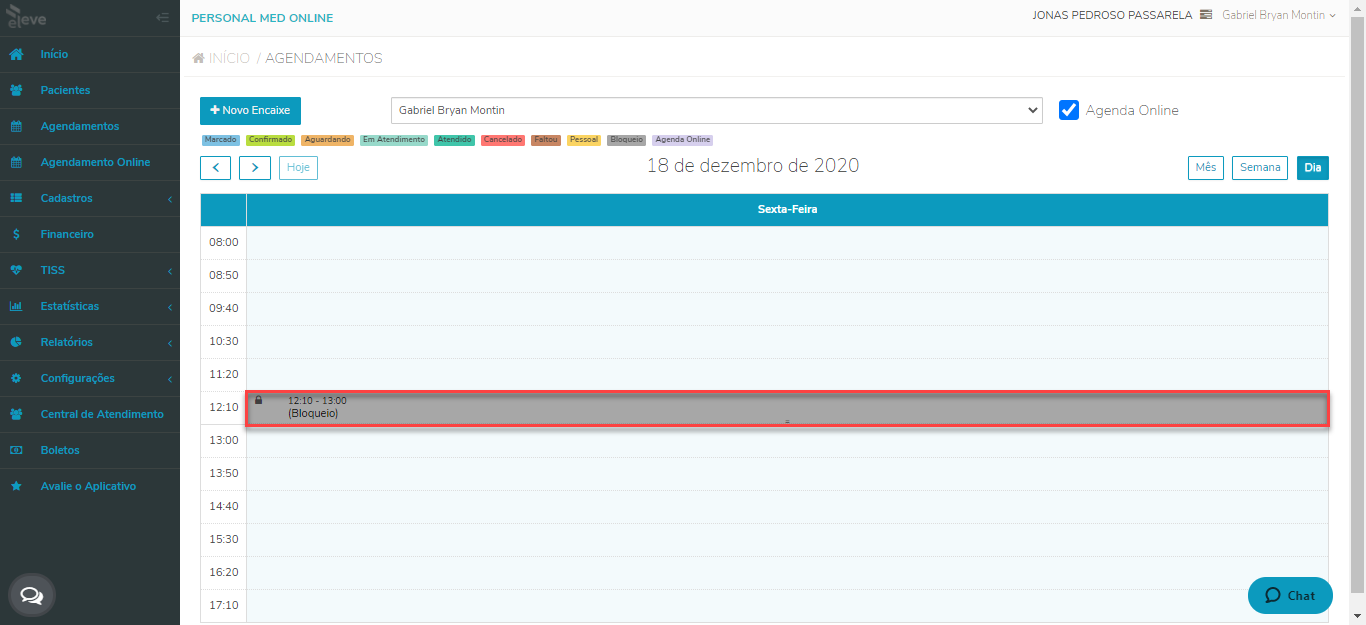Uncheck the Agenda Online checkbox
1366x625 pixels.
pyautogui.click(x=1069, y=110)
